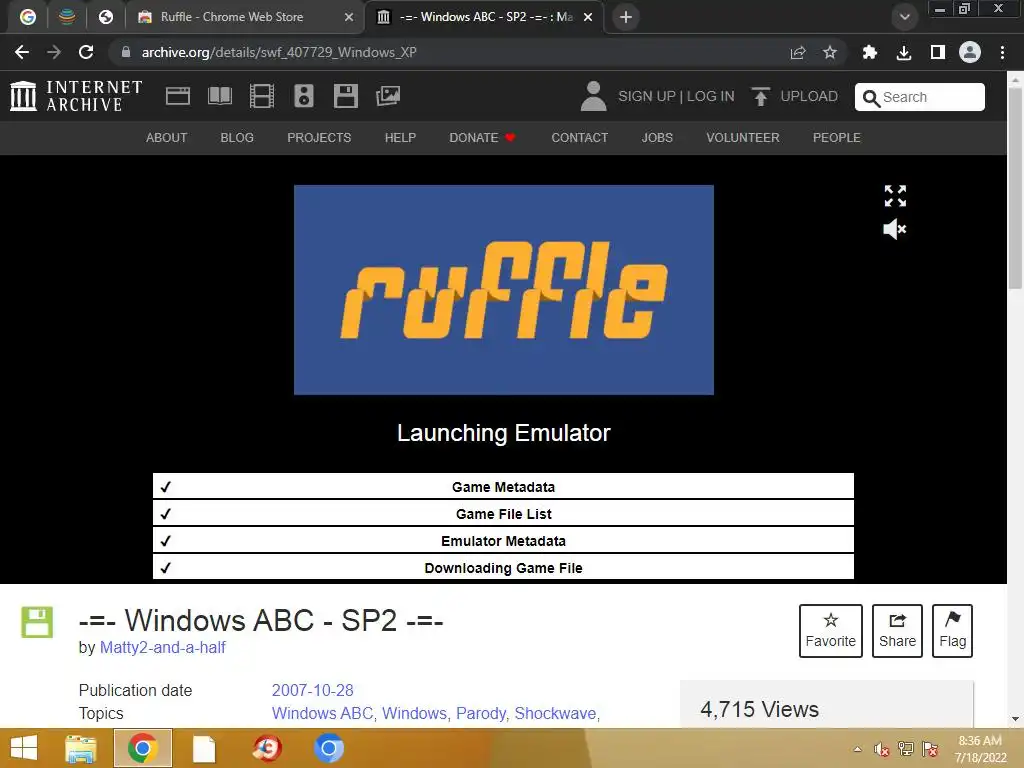The image size is (1024, 768).
Task: Open the PROJECTS menu item
Action: click(319, 138)
